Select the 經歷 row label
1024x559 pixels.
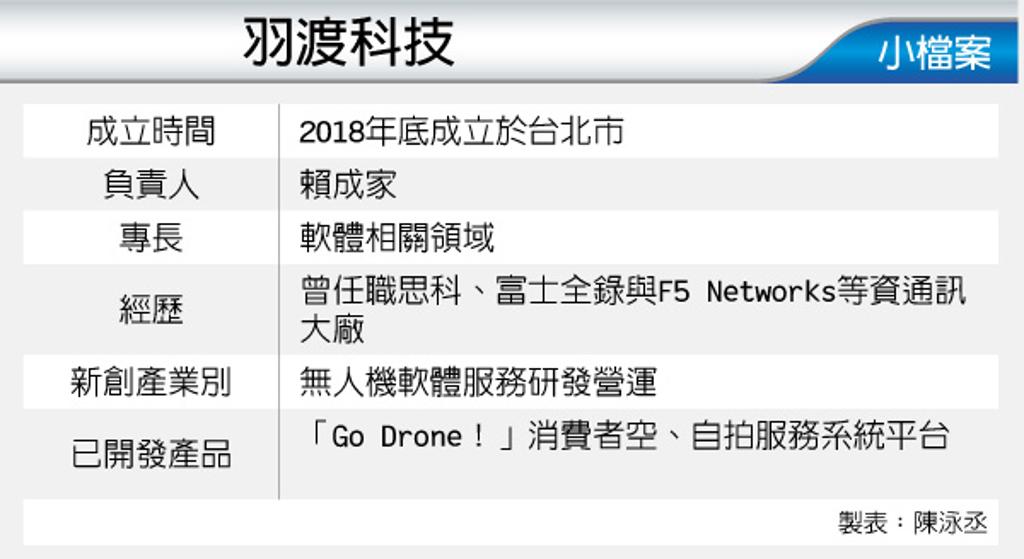(151, 310)
